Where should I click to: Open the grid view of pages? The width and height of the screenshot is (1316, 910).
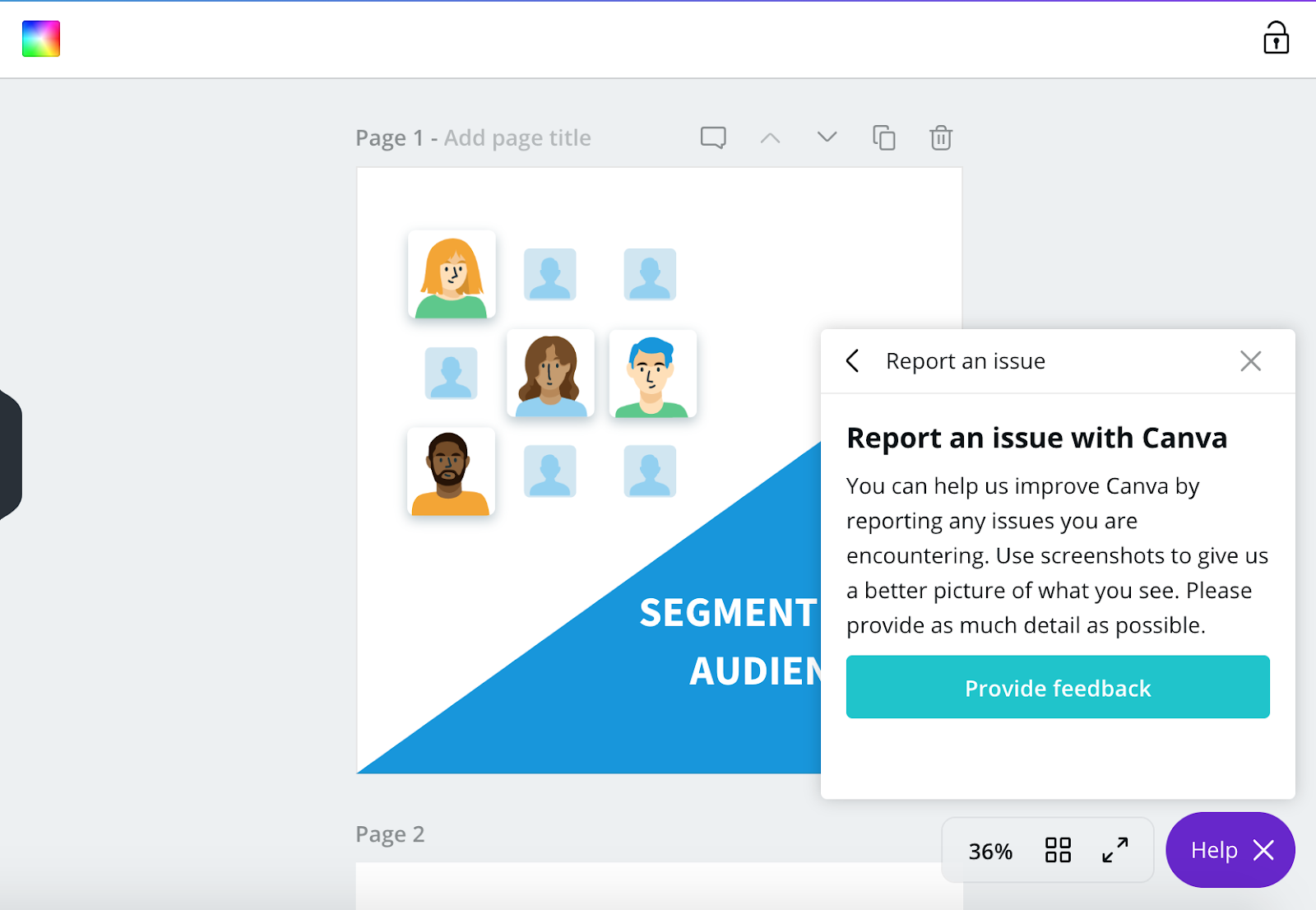pyautogui.click(x=1058, y=850)
